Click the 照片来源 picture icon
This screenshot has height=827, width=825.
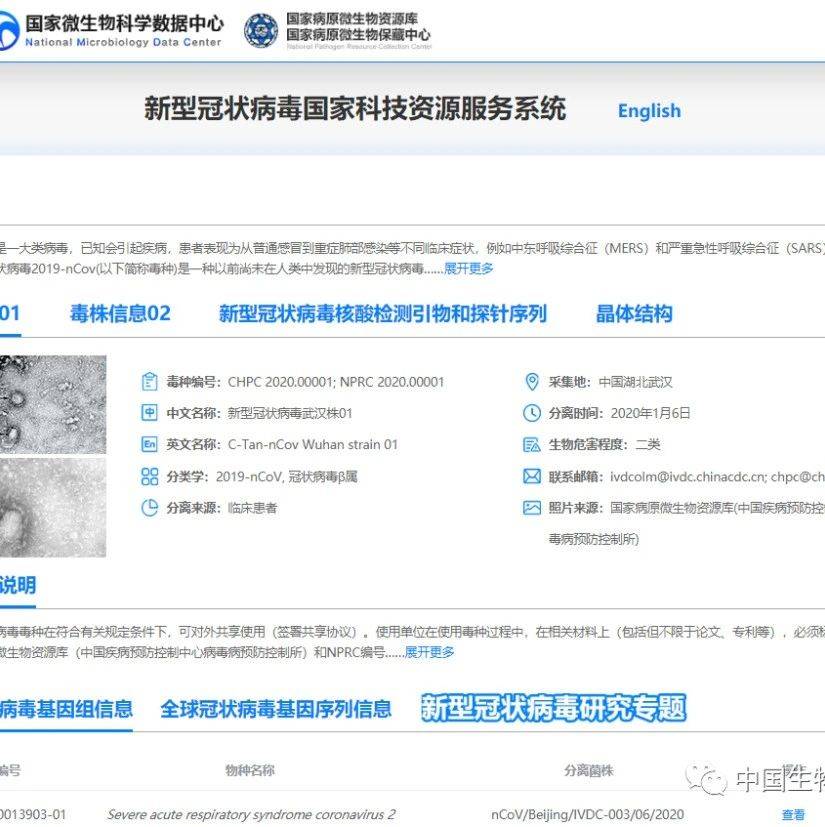click(532, 508)
